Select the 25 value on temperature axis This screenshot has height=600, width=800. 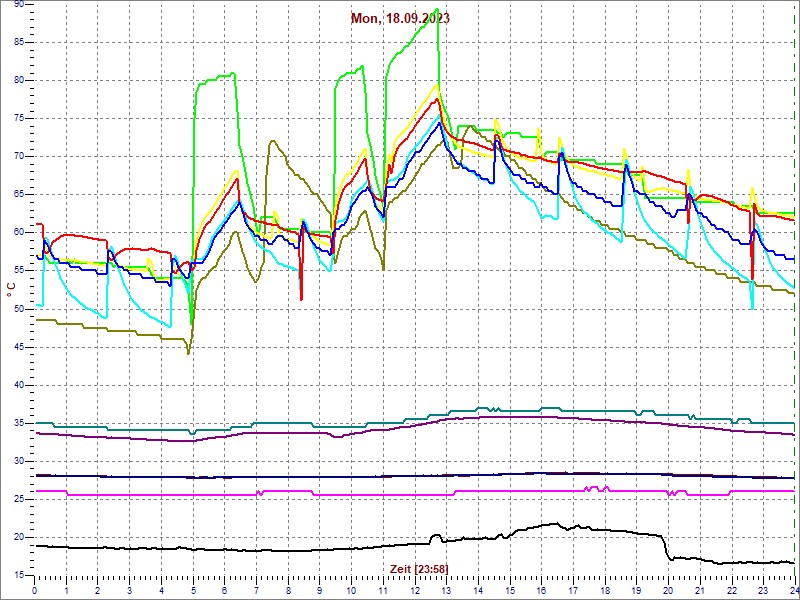coord(19,499)
